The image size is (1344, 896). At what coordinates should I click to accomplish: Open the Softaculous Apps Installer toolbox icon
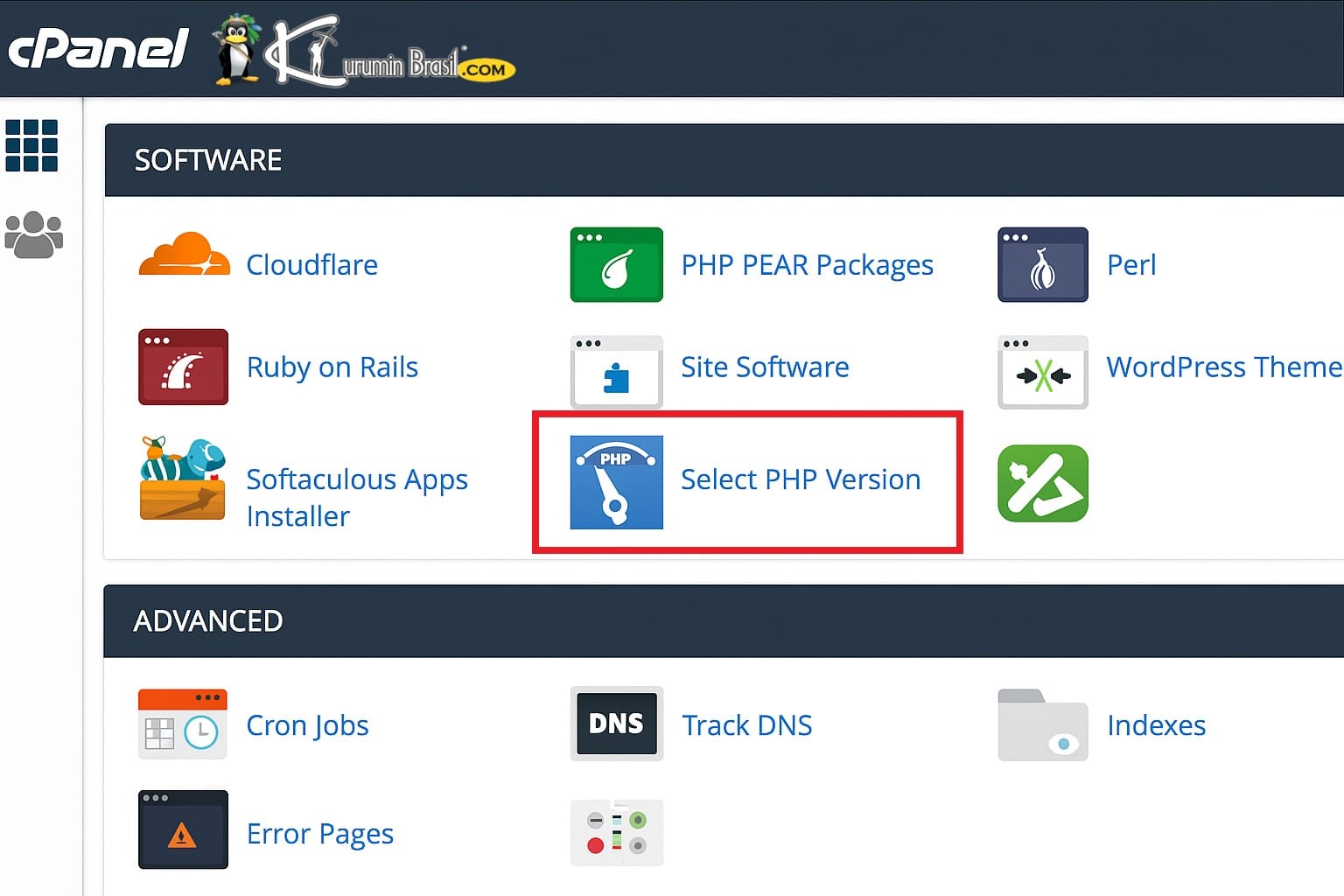183,479
